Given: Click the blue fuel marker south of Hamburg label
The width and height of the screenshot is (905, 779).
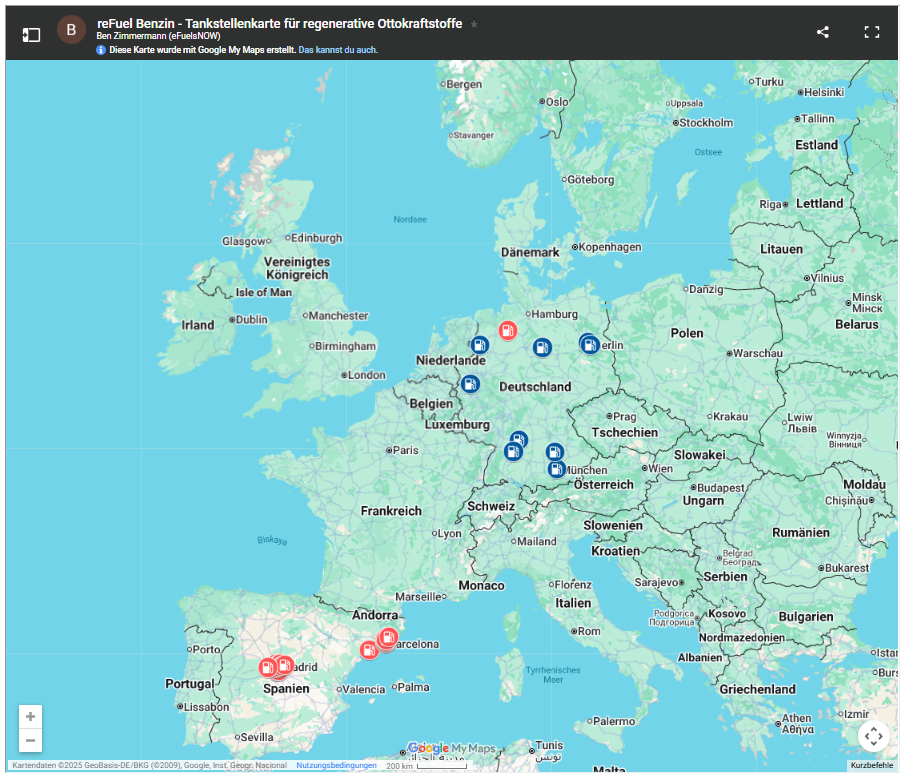Looking at the screenshot, I should coord(542,347).
